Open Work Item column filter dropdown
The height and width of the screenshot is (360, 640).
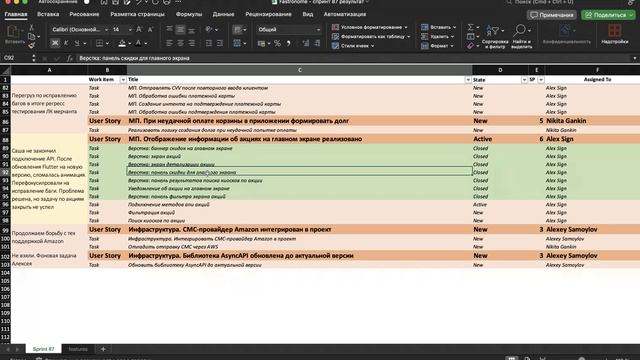coord(123,80)
